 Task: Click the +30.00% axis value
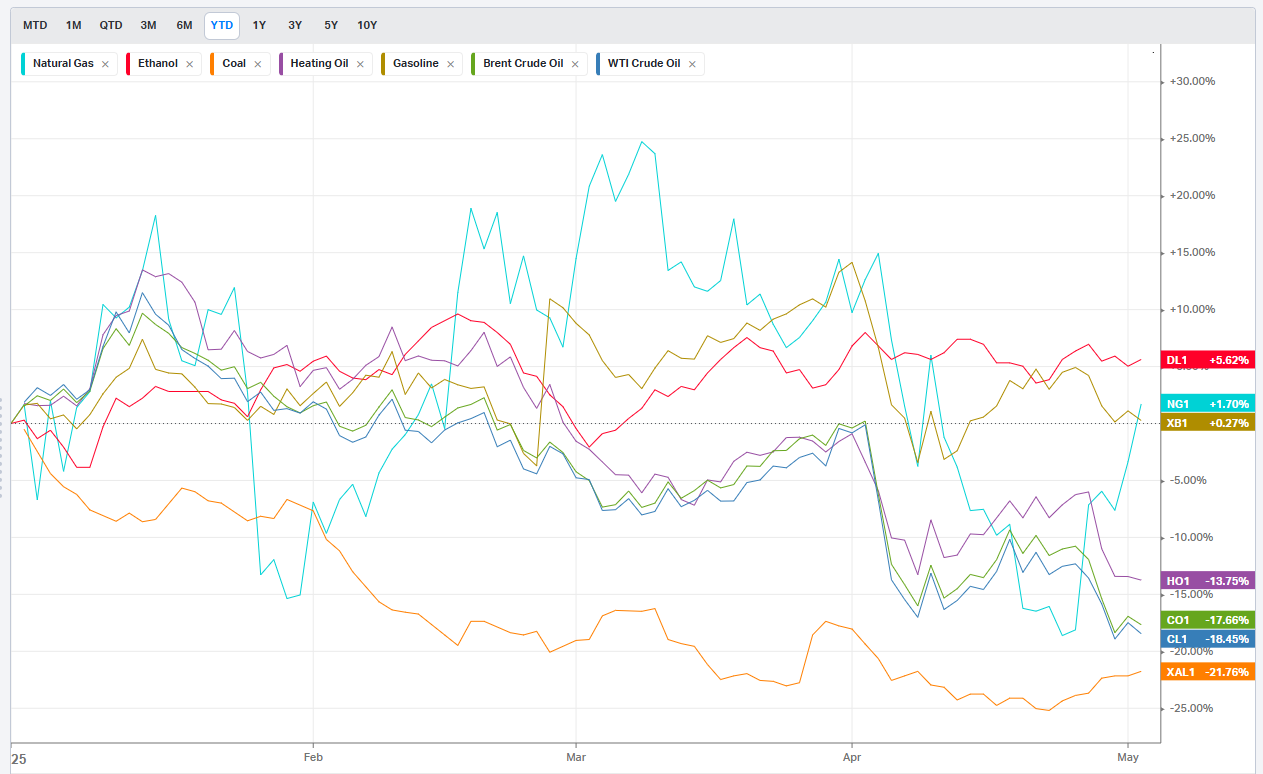point(1192,82)
